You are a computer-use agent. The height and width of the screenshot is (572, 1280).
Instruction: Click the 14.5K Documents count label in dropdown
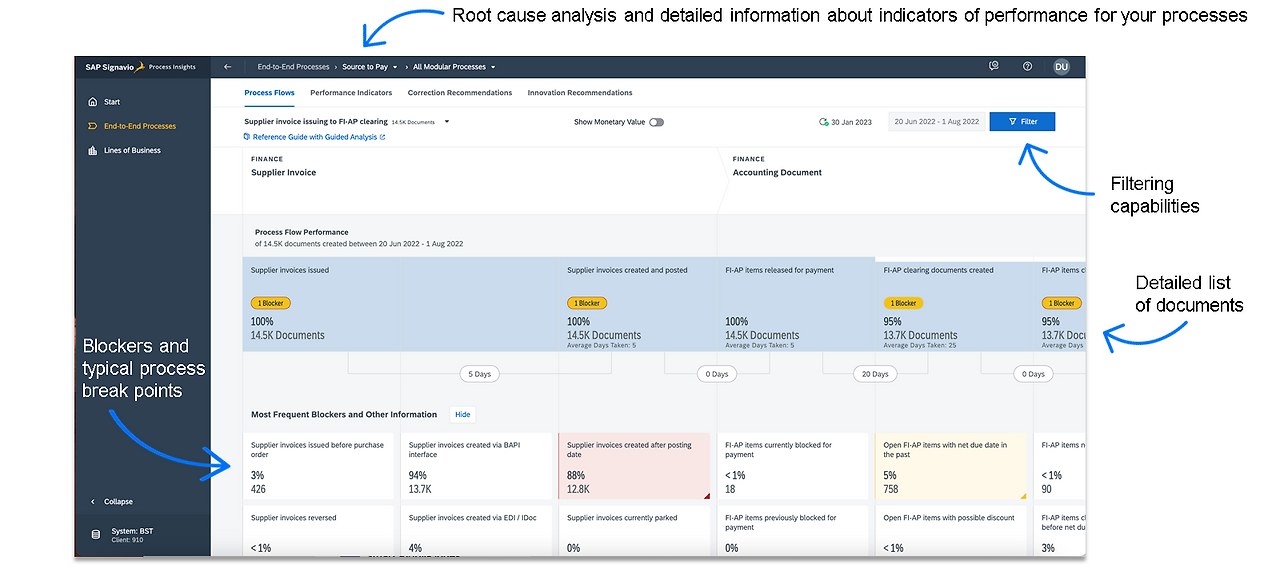[413, 122]
